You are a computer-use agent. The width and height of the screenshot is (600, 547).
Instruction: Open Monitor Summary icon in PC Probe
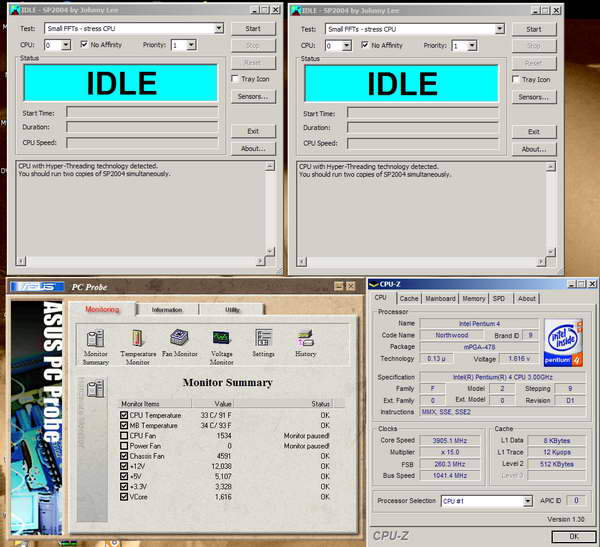click(96, 339)
